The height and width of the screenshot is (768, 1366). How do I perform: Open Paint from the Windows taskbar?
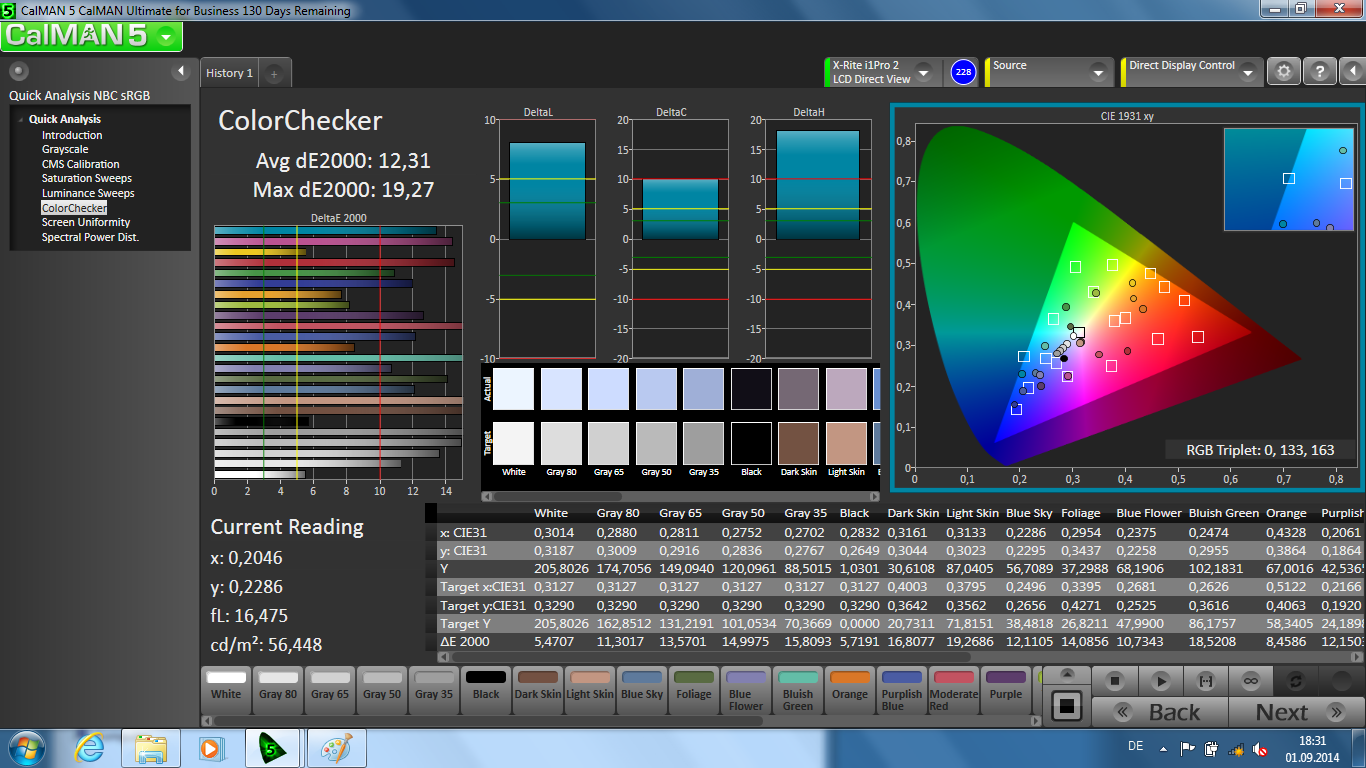click(x=337, y=747)
